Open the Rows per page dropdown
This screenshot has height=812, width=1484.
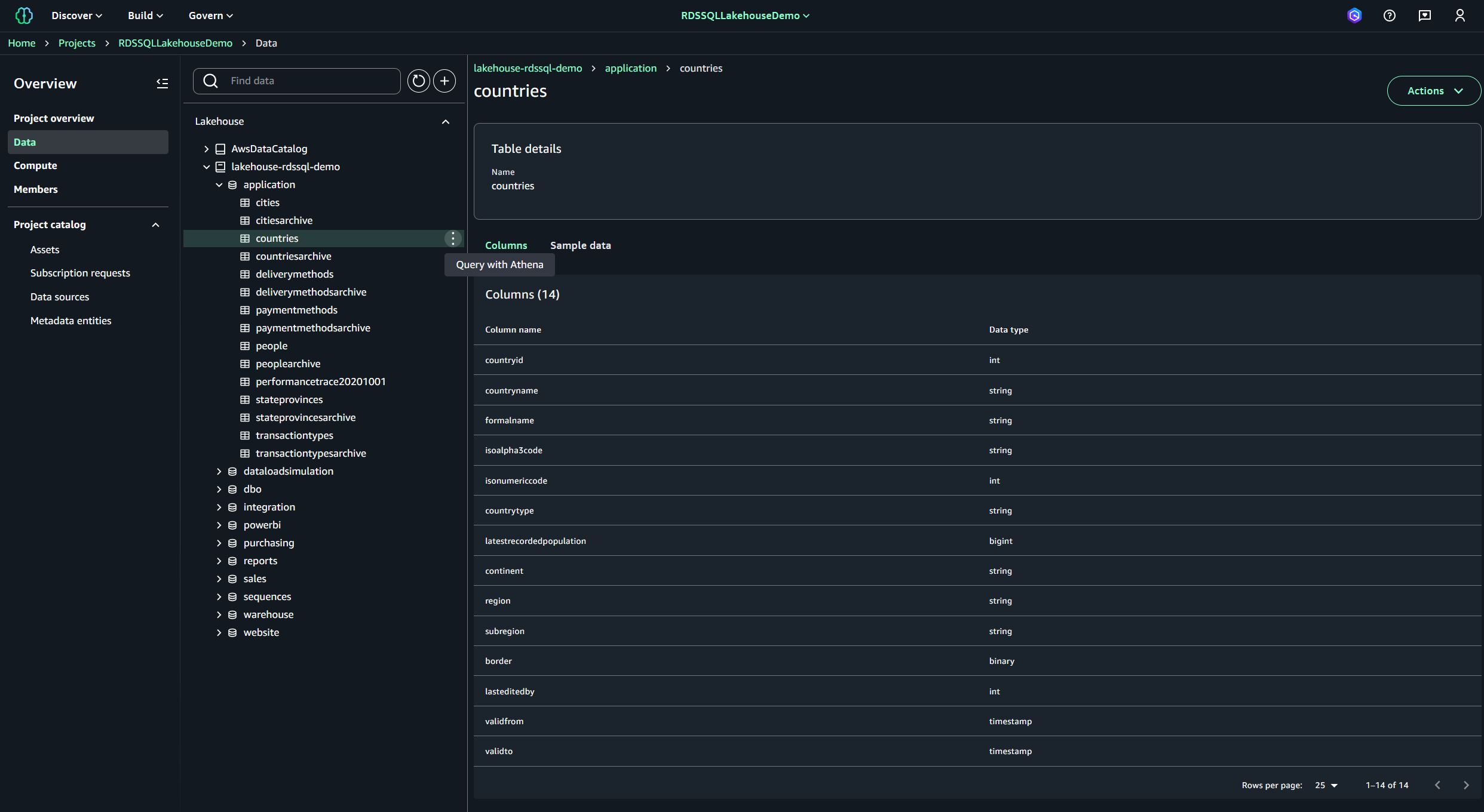click(x=1326, y=785)
